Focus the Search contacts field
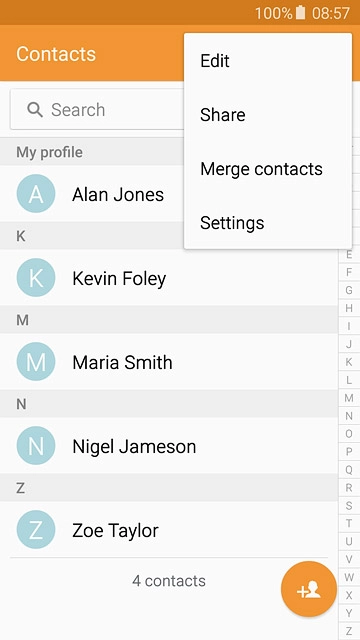Viewport: 360px width, 640px height. pyautogui.click(x=98, y=109)
